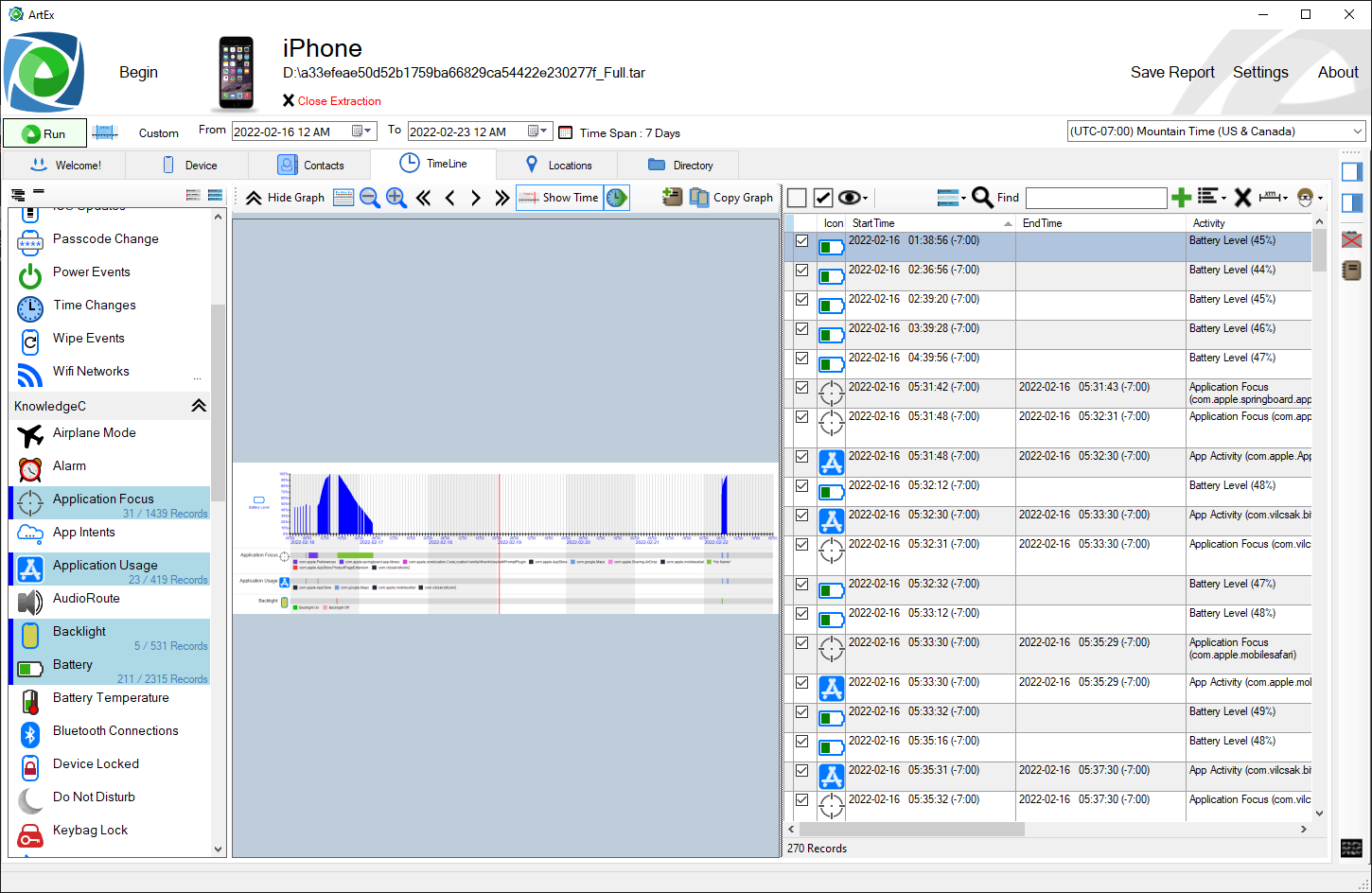Click the uncheck-all empty box in list toolbar
The height and width of the screenshot is (893, 1372).
point(797,197)
